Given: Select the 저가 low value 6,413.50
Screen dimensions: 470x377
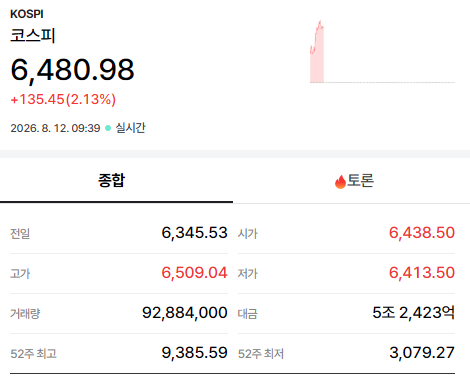Looking at the screenshot, I should pyautogui.click(x=422, y=273).
